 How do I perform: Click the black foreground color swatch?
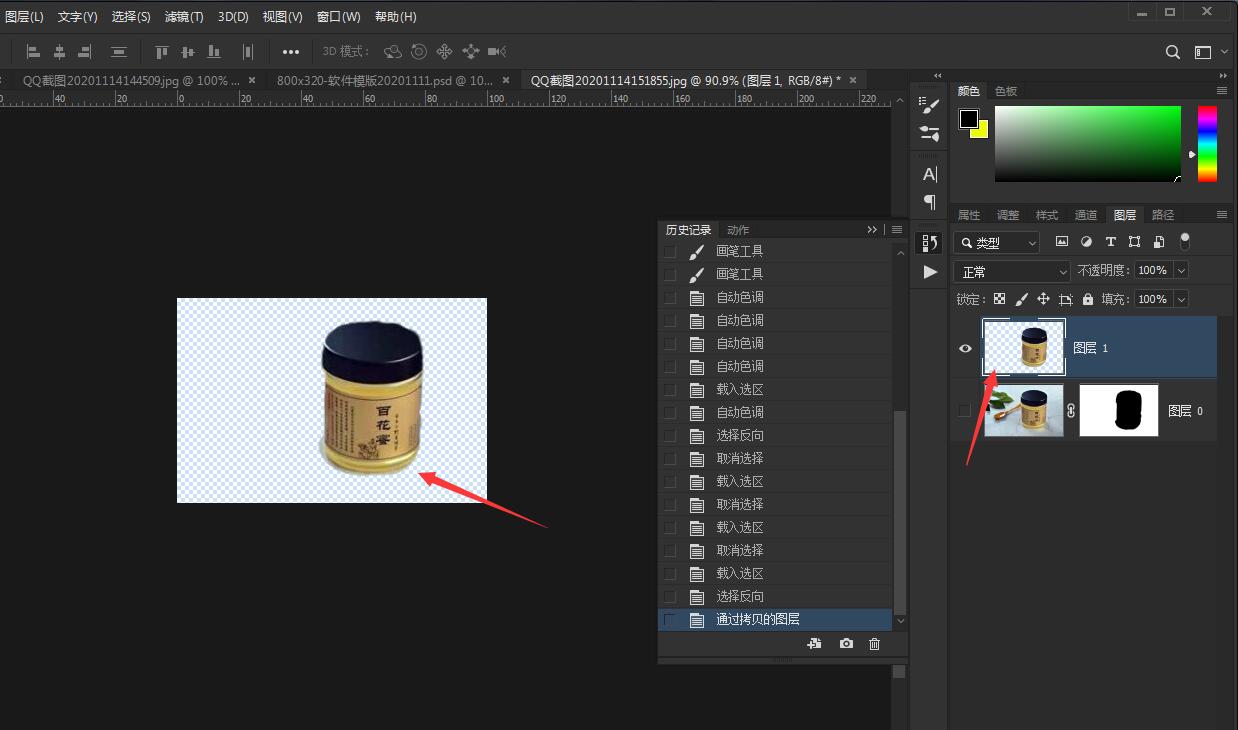968,119
